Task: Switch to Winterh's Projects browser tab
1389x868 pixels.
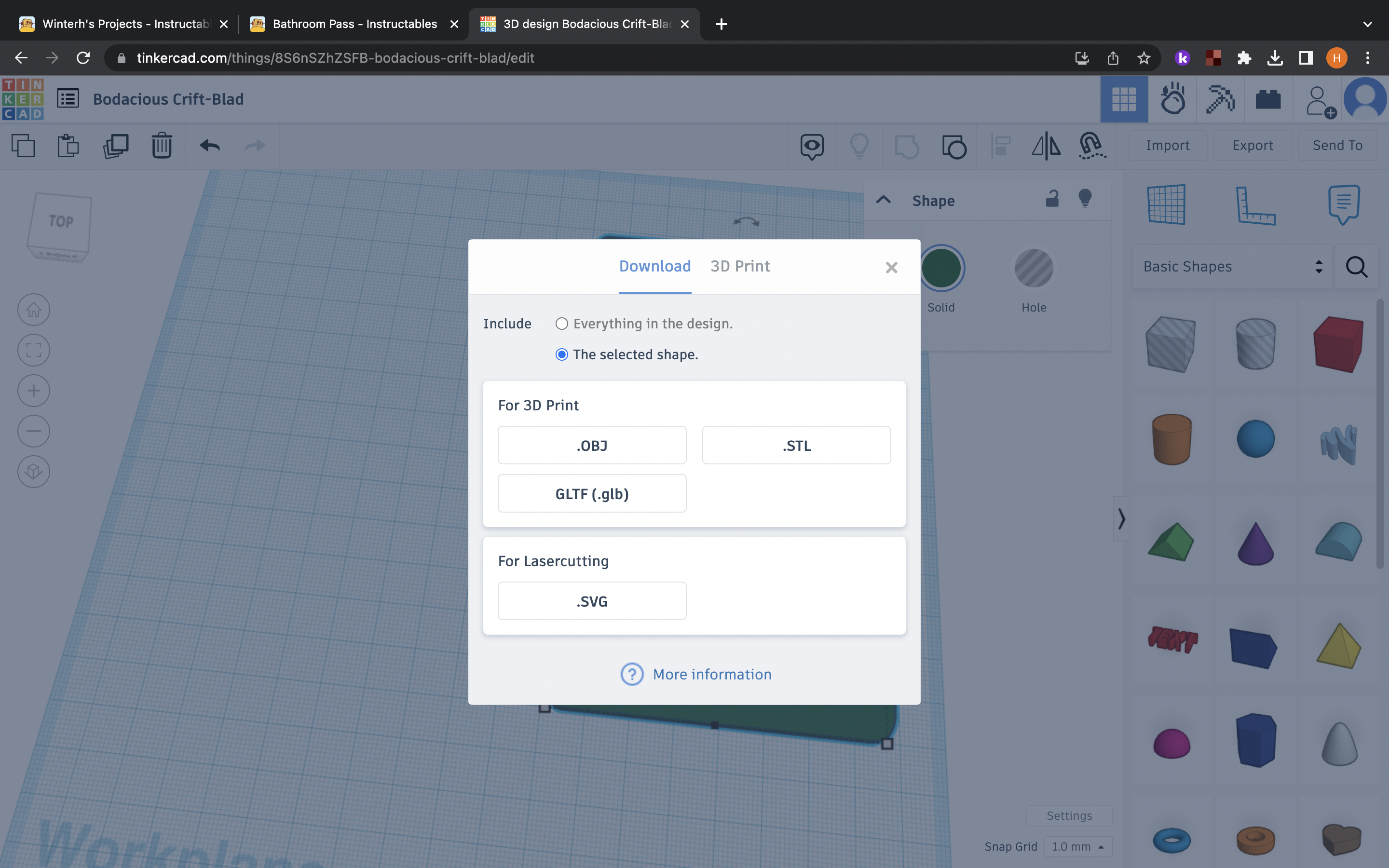Action: (123, 24)
